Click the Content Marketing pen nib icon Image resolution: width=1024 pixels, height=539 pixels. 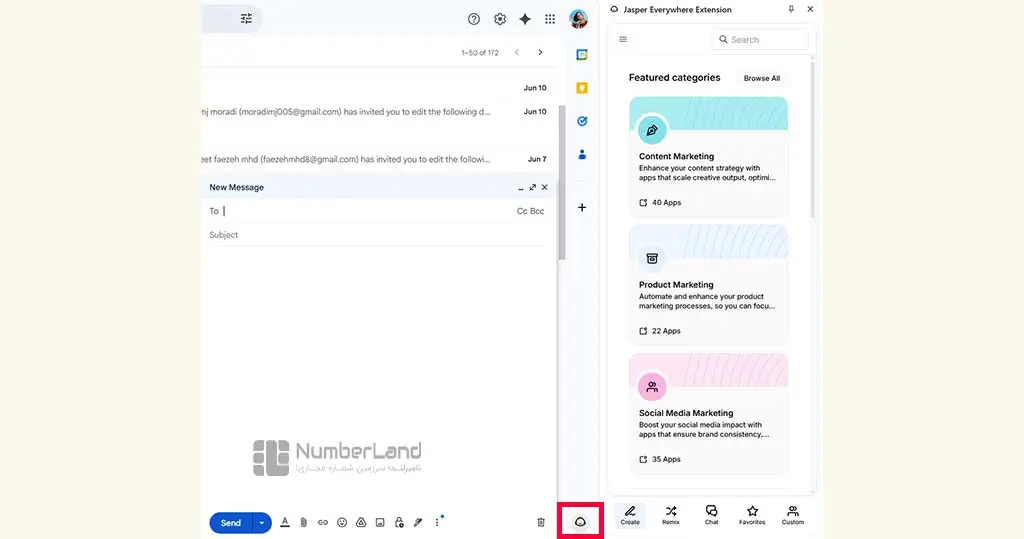652,130
